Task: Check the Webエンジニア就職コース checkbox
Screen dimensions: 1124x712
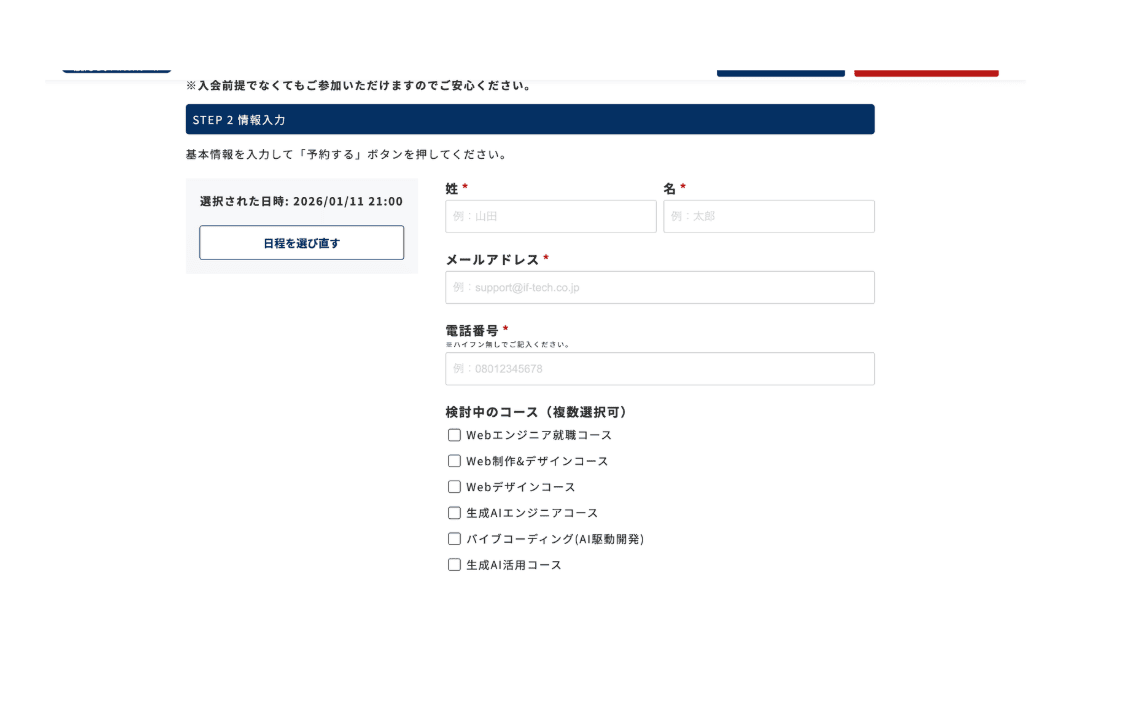Action: [x=454, y=435]
